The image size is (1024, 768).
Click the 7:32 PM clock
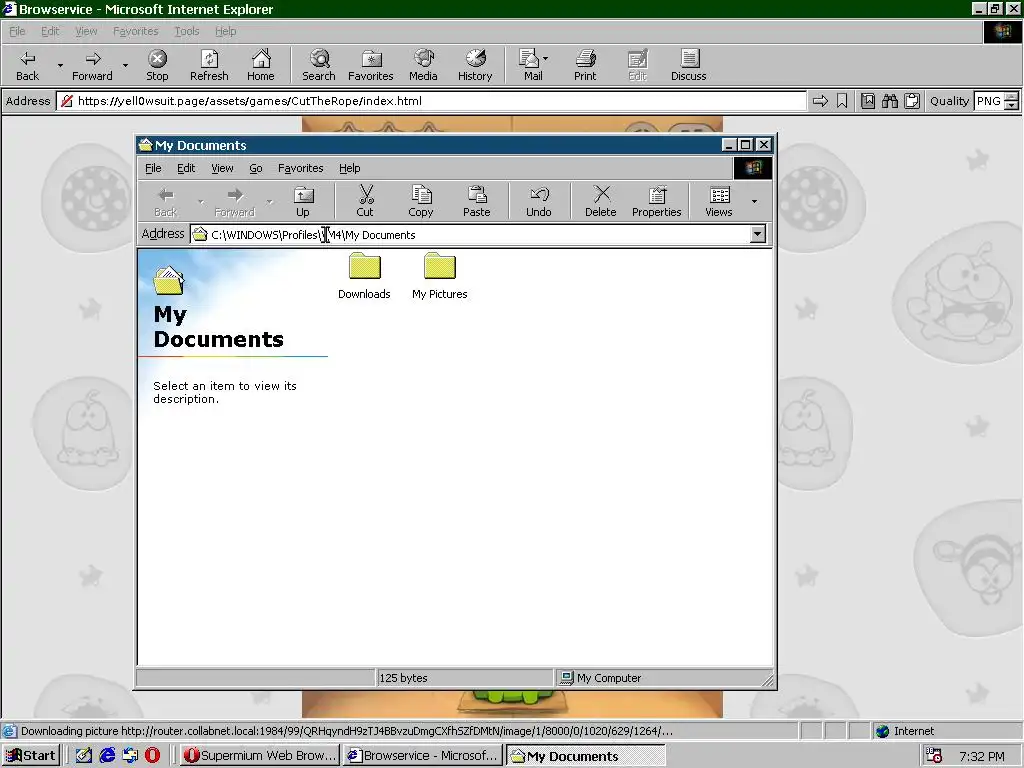click(x=982, y=756)
